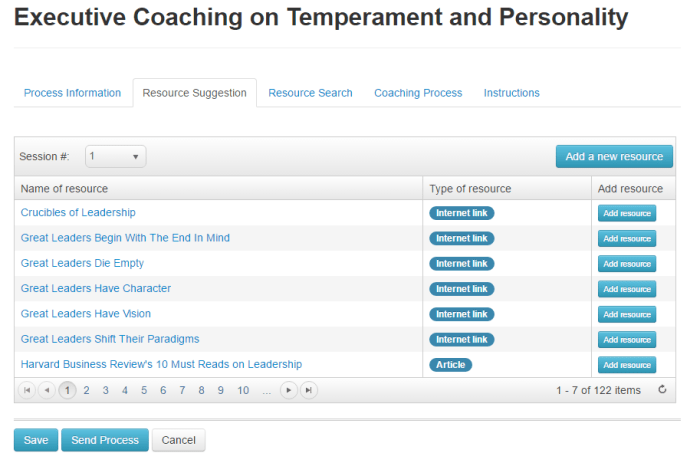
Task: Go to previous page arrow
Action: pyautogui.click(x=47, y=390)
